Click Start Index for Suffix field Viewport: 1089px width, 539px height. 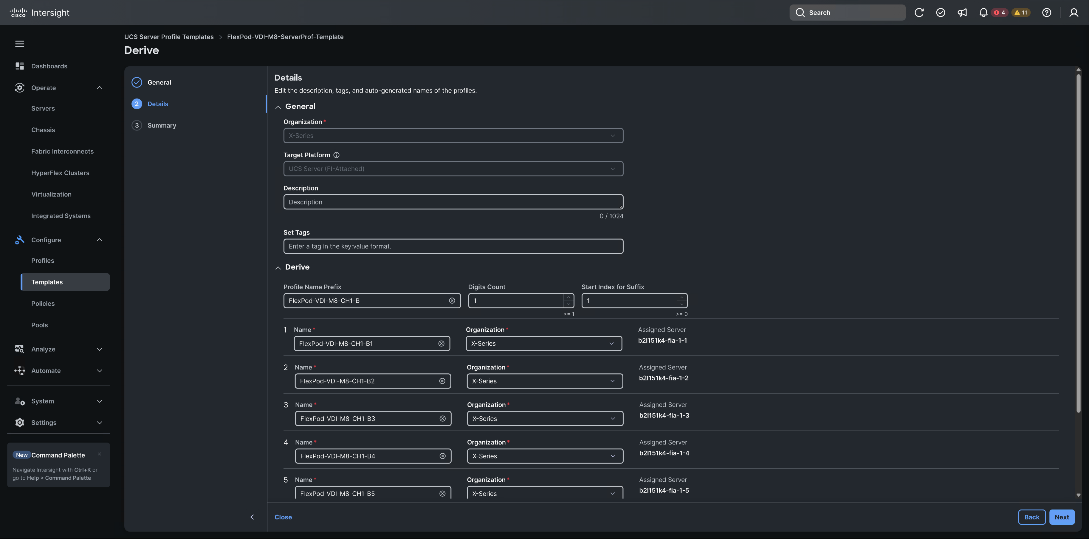(x=635, y=301)
